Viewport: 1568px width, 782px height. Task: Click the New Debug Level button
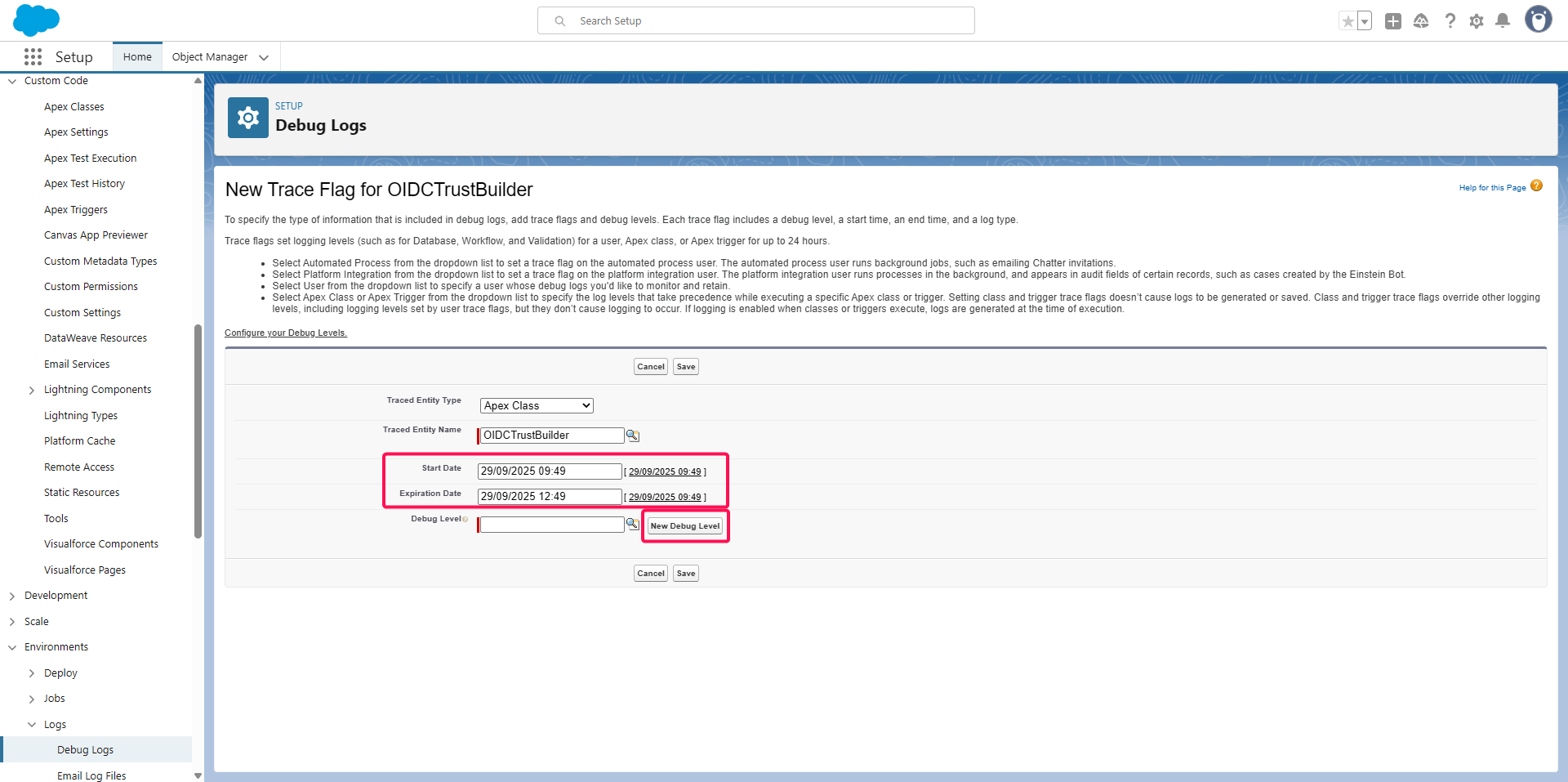coord(684,526)
